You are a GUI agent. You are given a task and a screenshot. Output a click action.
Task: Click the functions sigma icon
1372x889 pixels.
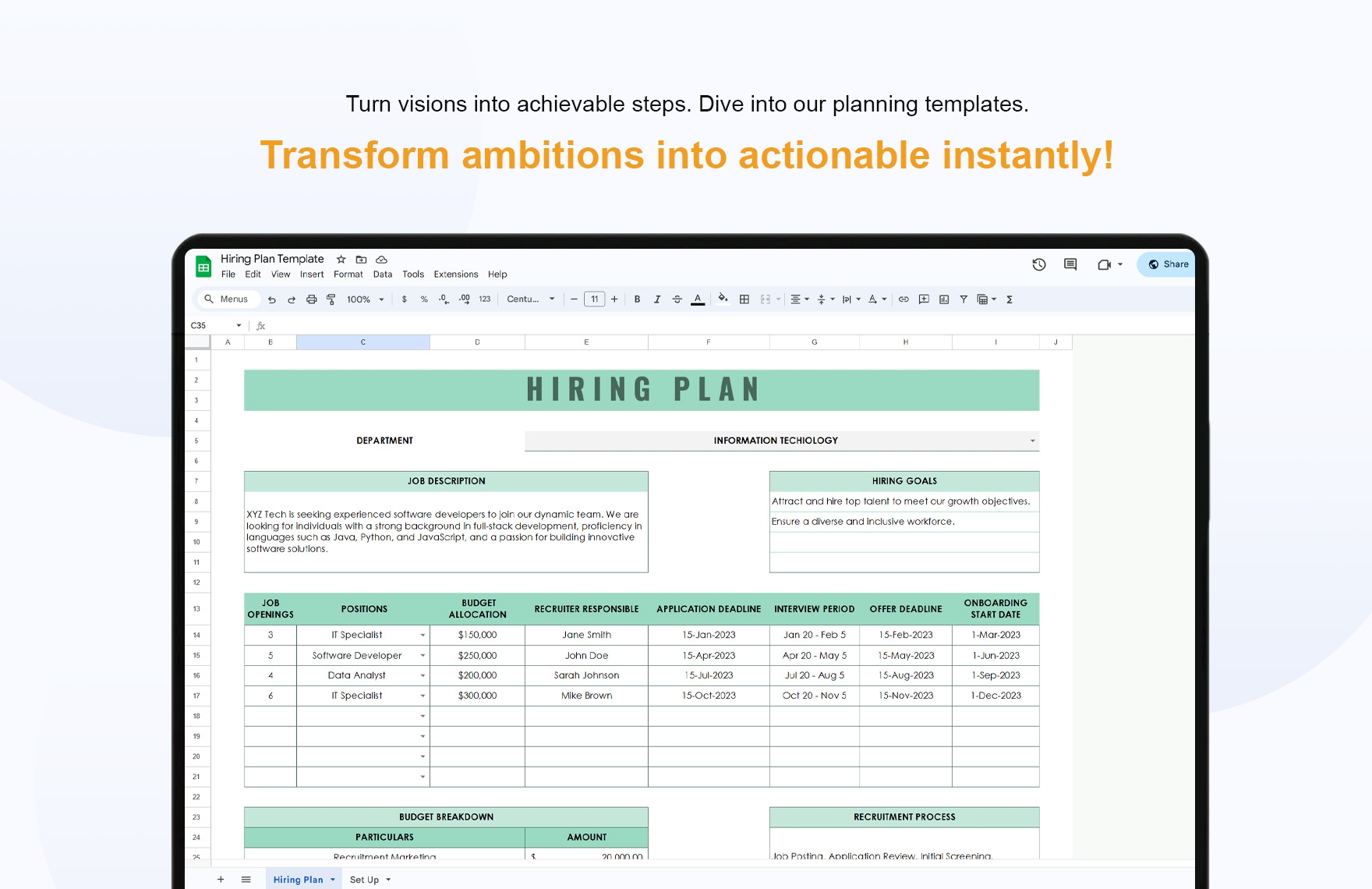1010,299
